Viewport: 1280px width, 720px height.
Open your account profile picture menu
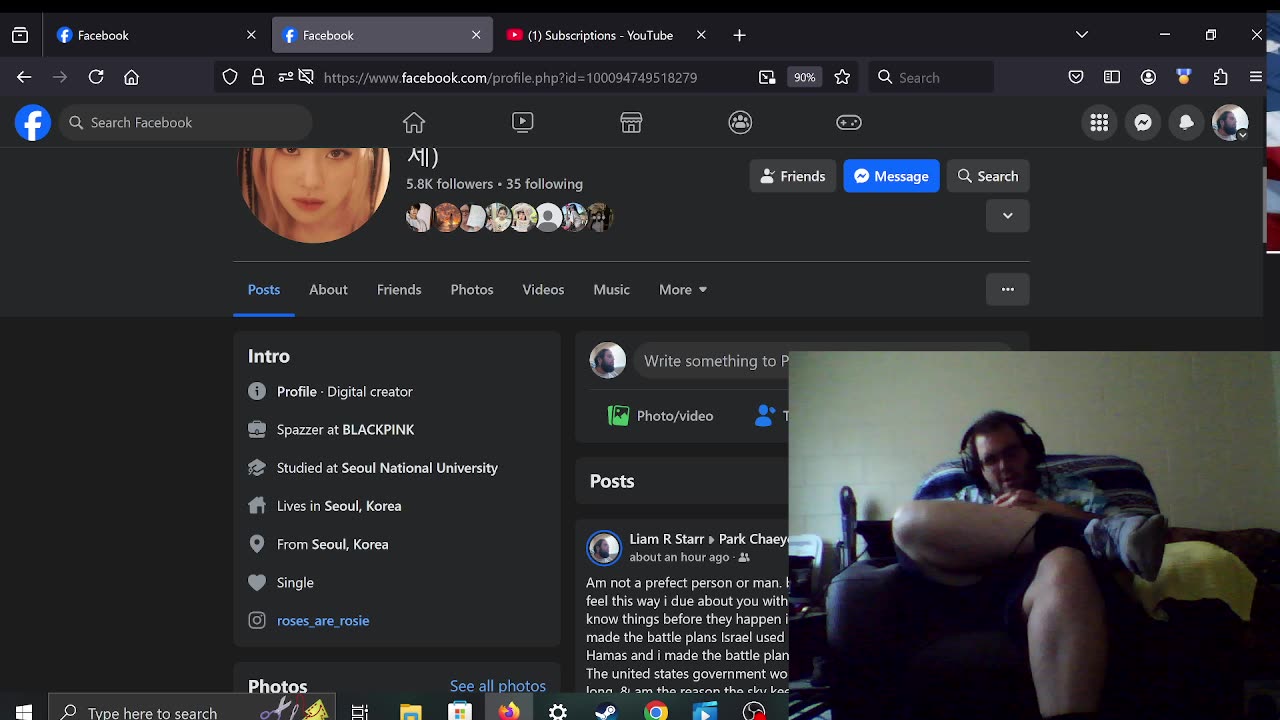coord(1230,122)
